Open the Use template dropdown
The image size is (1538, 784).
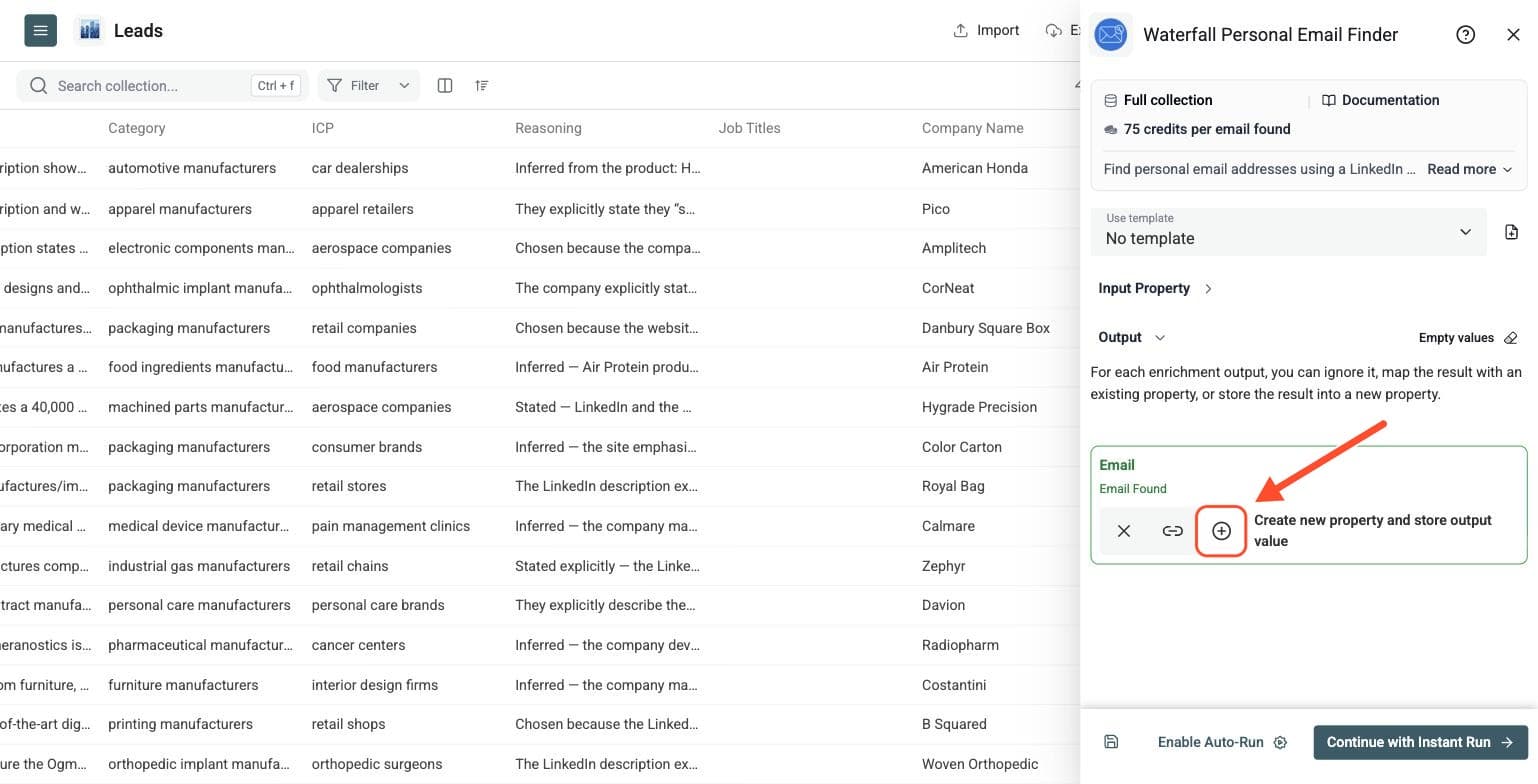1288,231
